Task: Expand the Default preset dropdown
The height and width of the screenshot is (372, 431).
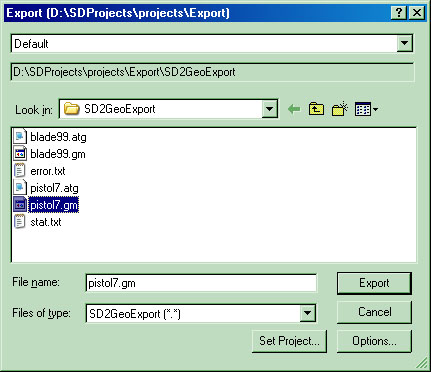Action: pyautogui.click(x=404, y=43)
